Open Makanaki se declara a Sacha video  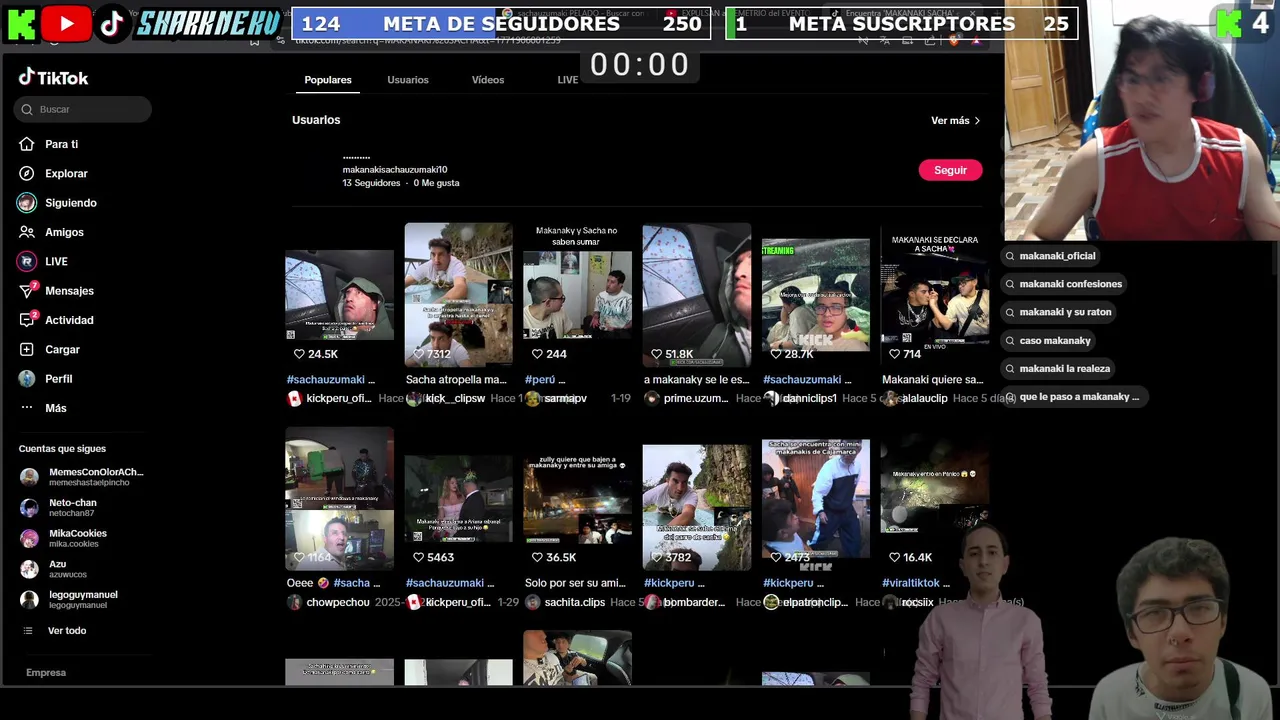coord(934,295)
